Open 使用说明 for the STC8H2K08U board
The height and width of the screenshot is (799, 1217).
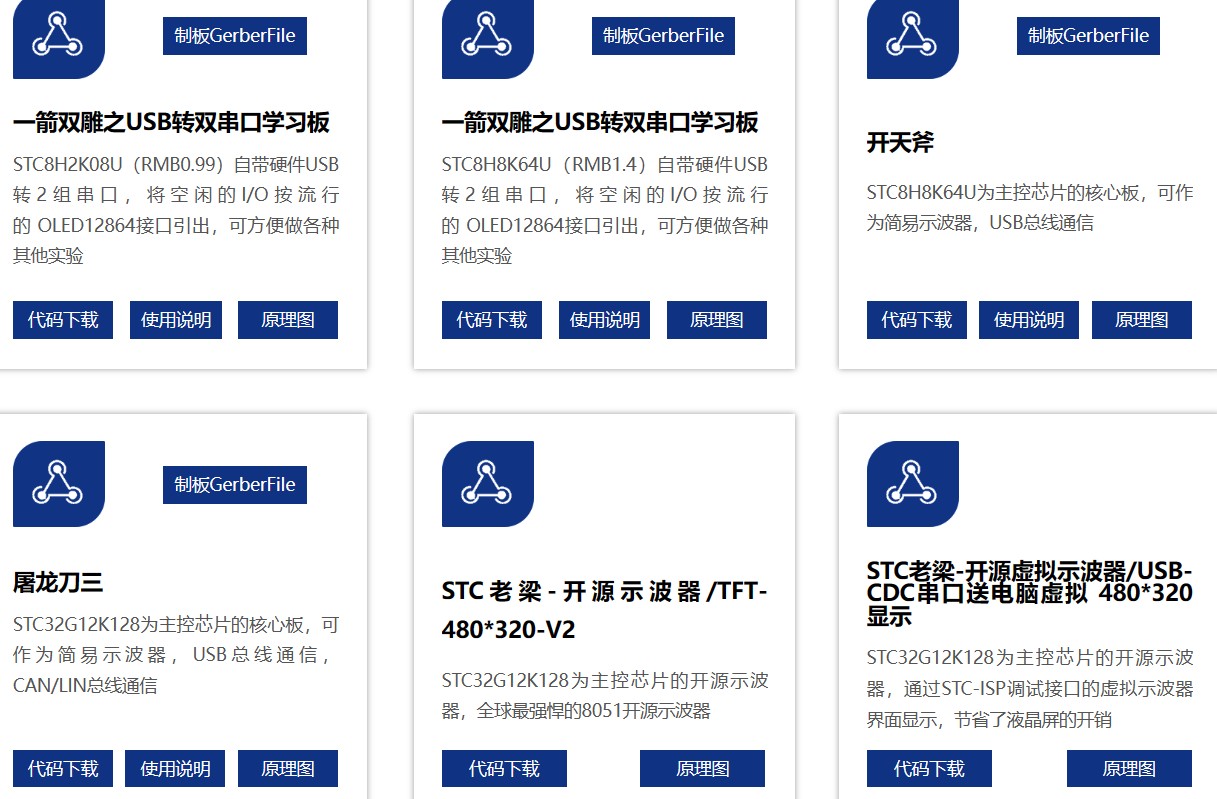pyautogui.click(x=175, y=320)
